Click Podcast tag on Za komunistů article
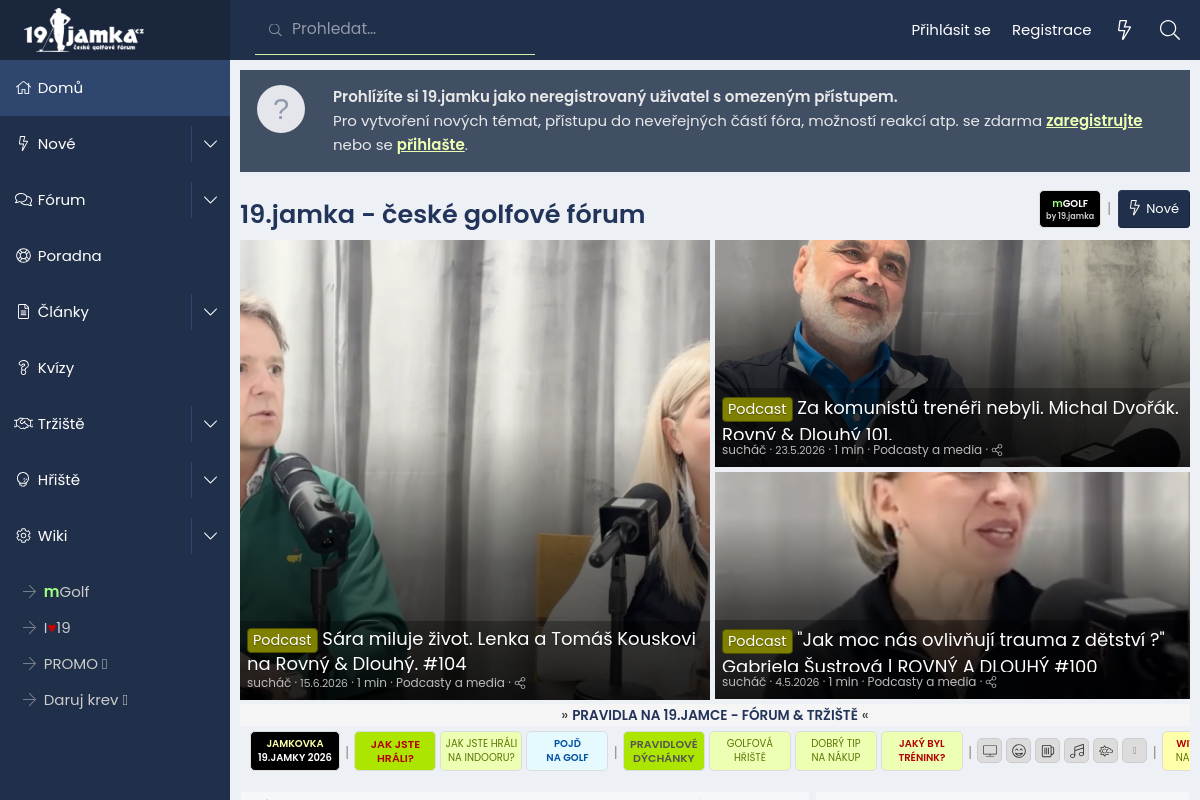This screenshot has width=1200, height=800. (x=757, y=409)
